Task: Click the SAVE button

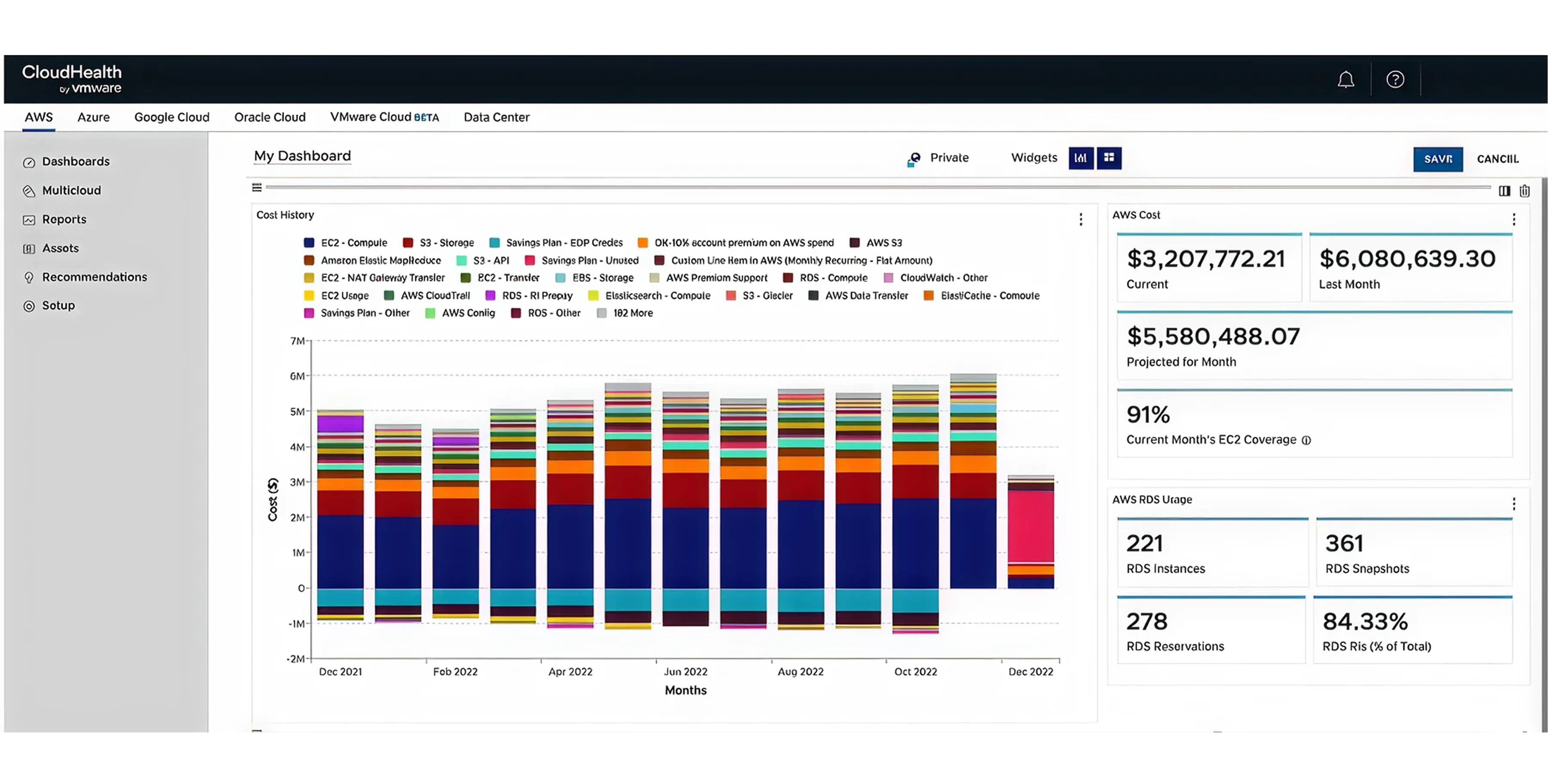Action: (x=1438, y=159)
